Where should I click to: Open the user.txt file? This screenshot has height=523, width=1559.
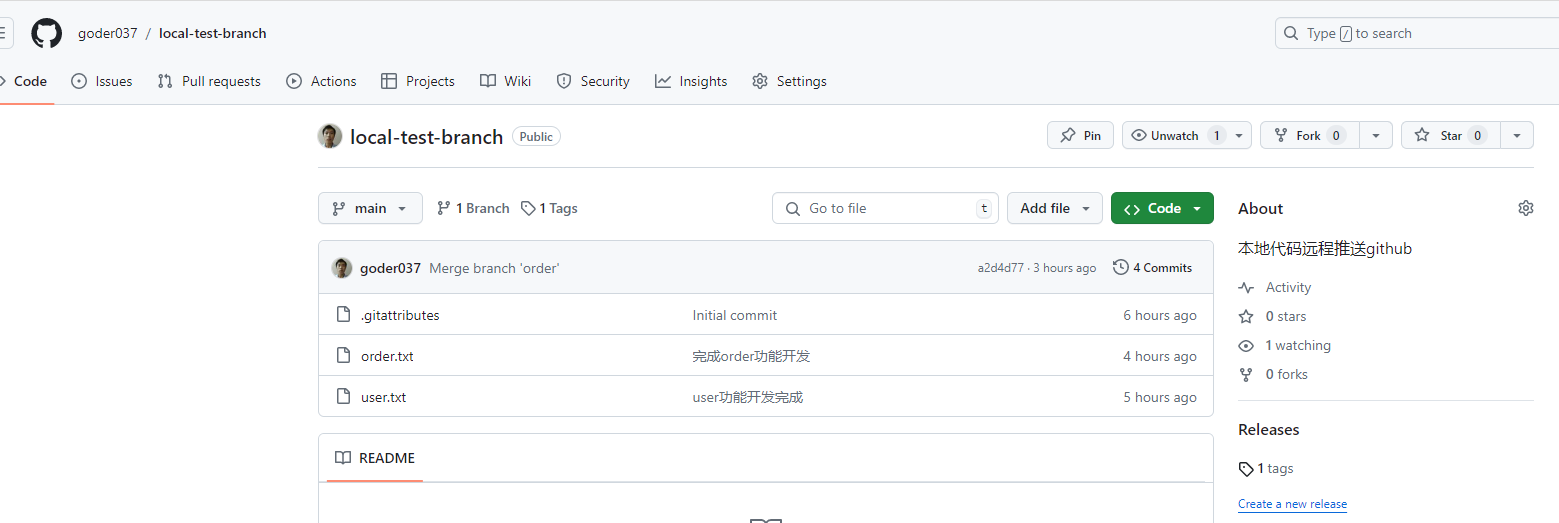click(383, 397)
